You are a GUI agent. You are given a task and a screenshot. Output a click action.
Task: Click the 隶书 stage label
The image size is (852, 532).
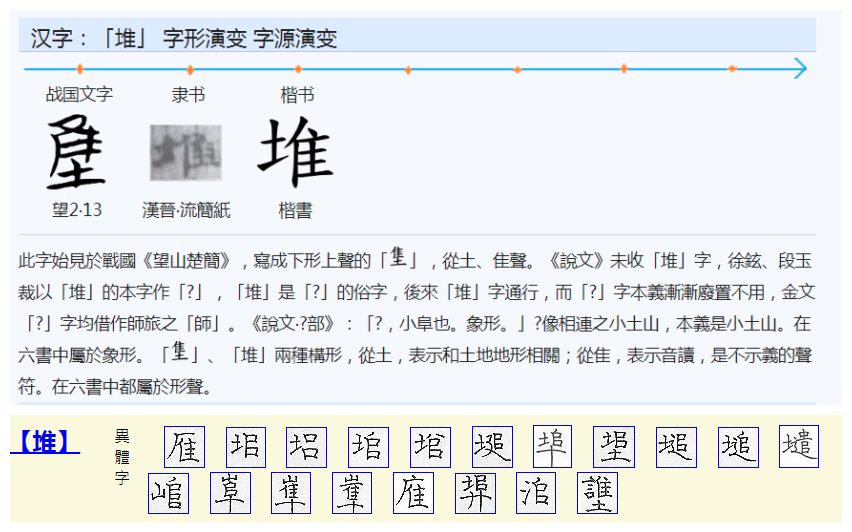[188, 95]
